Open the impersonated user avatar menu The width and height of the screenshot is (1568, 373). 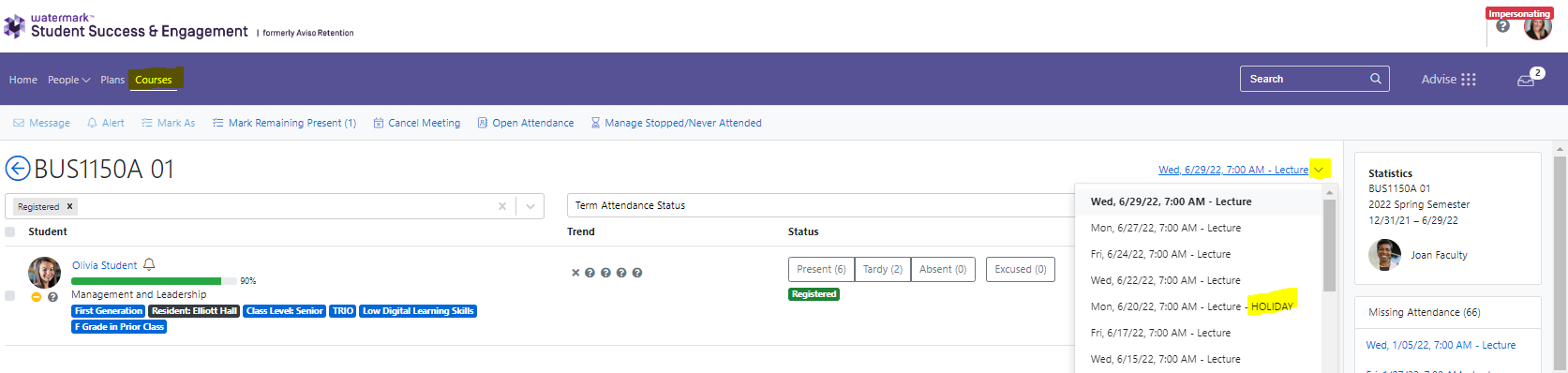click(1538, 27)
